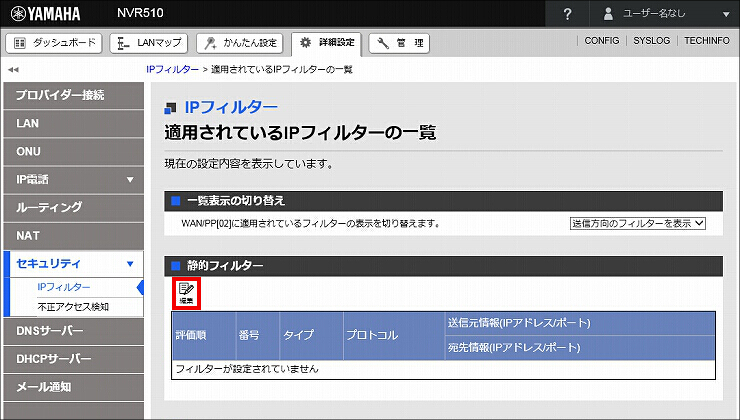This screenshot has width=740, height=420.
Task: Click the IPフィルター page heading
Action: [x=231, y=108]
